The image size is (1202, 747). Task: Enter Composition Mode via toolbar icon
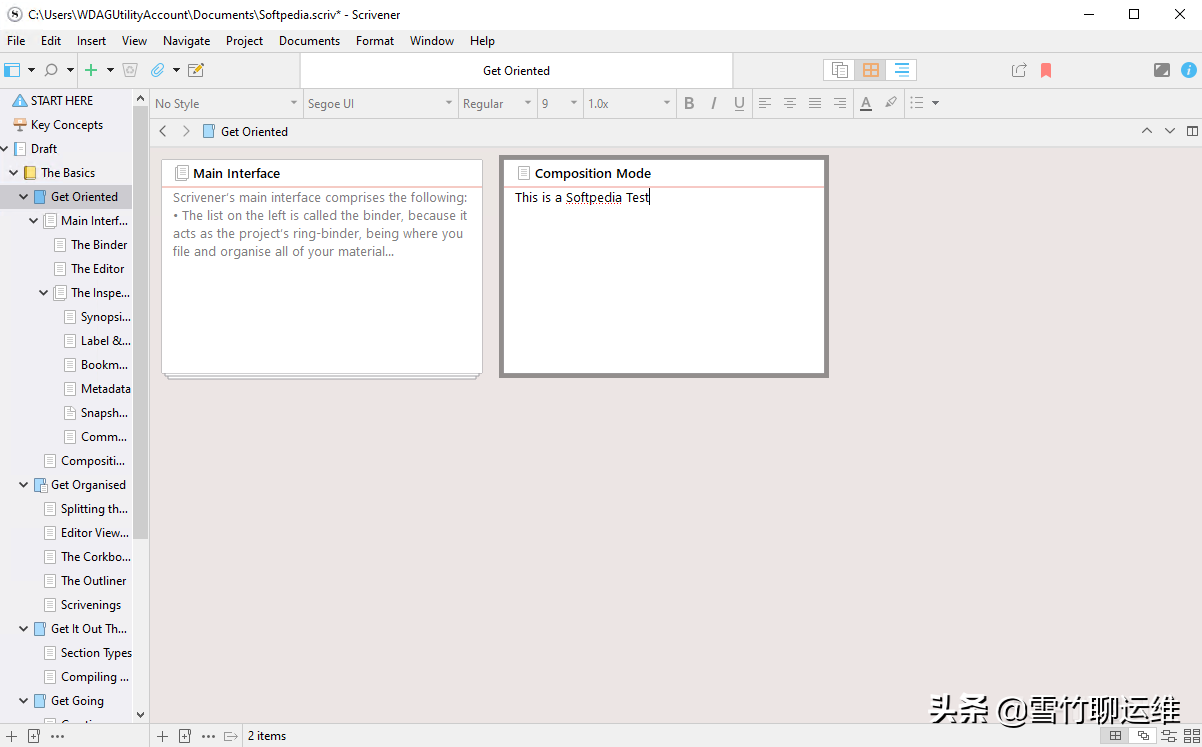tap(1161, 70)
